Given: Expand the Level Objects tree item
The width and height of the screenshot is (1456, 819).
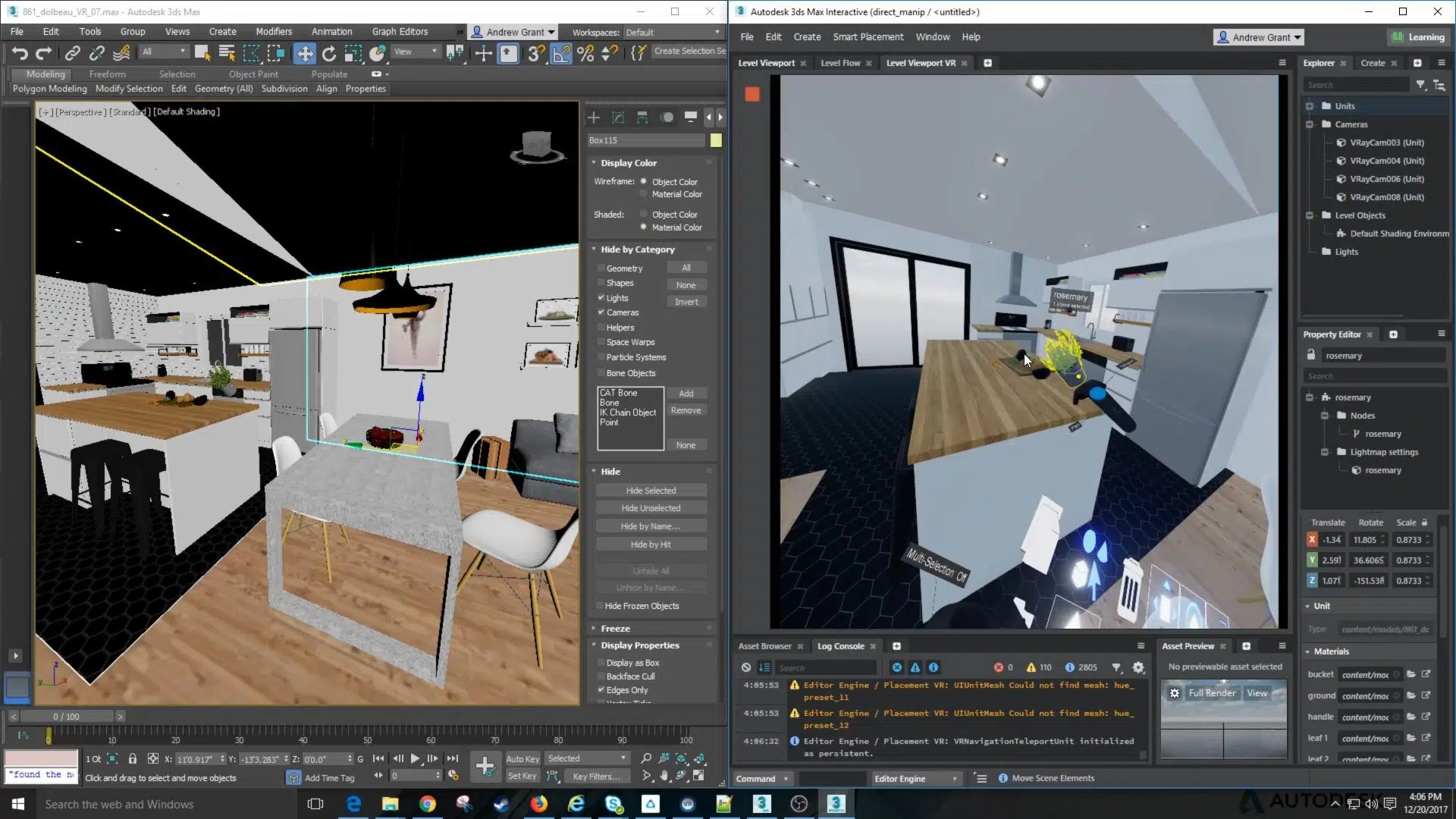Looking at the screenshot, I should [x=1309, y=215].
